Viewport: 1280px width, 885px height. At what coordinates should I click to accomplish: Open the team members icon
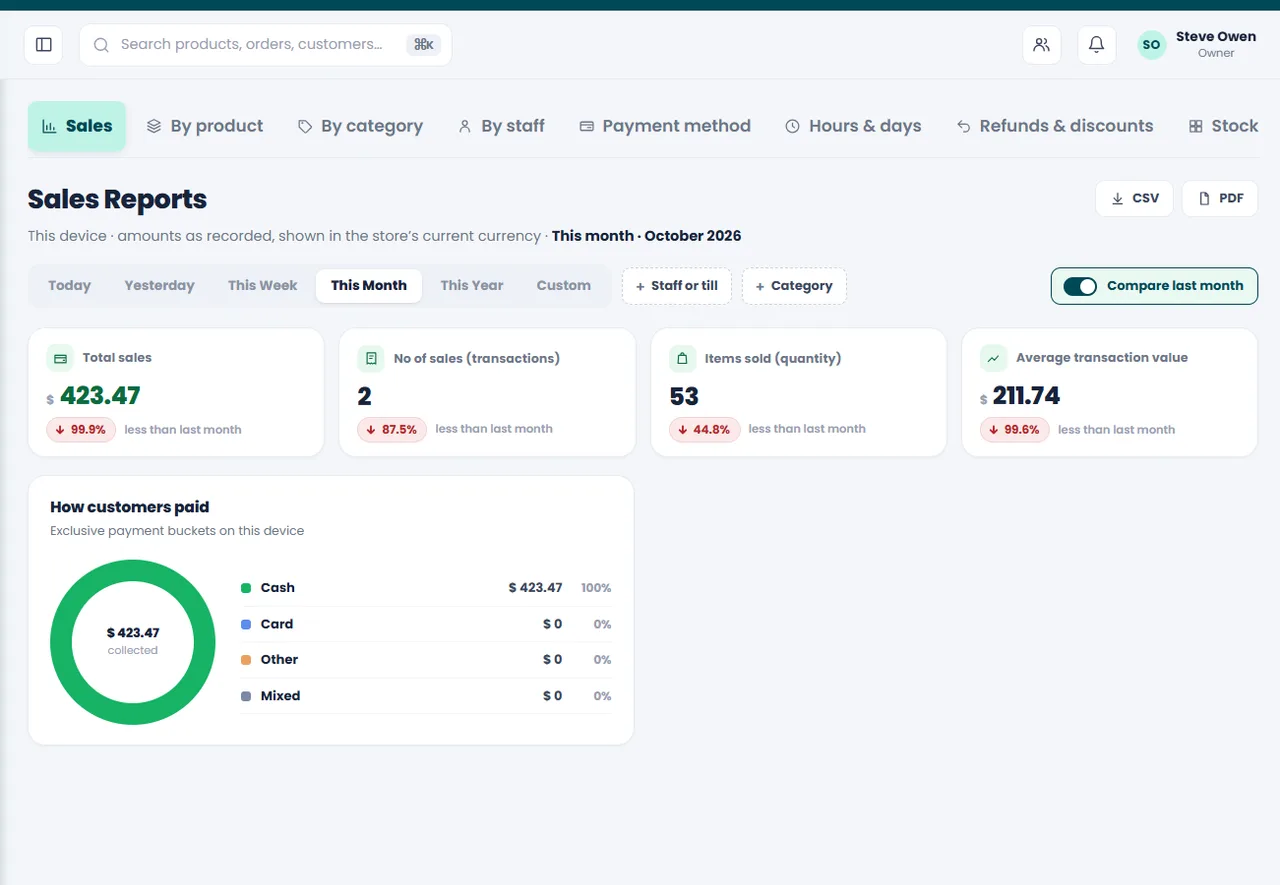[x=1041, y=45]
